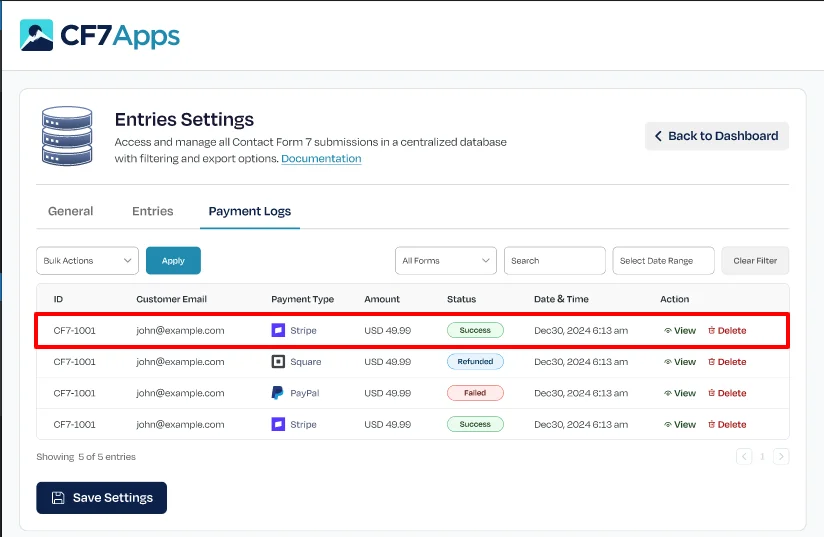The width and height of the screenshot is (824, 537).
Task: Click the 'PayPal' payment type label
Action: coord(305,393)
